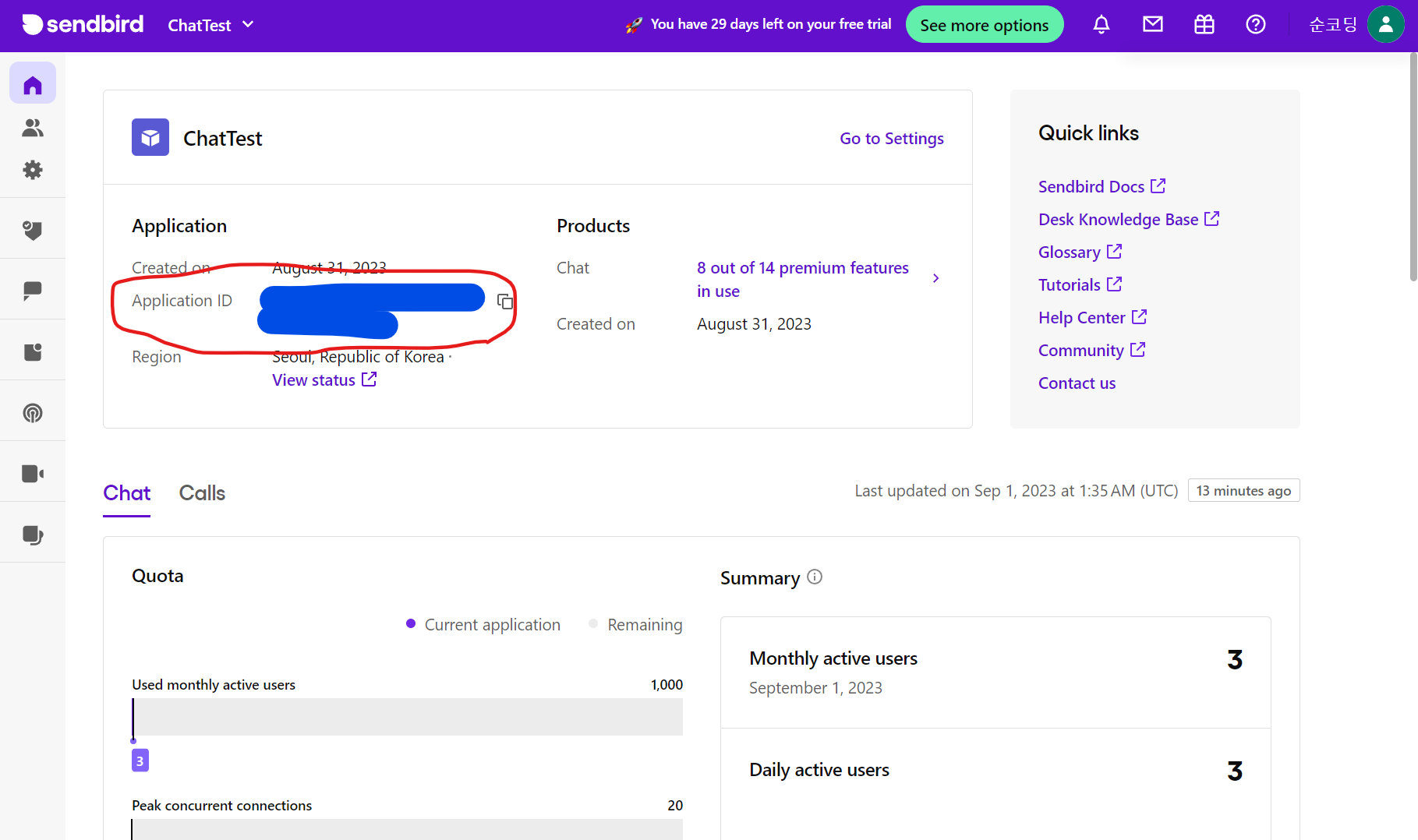Open the Moderation shield icon in sidebar
Screen dimensions: 1418x840
click(x=33, y=230)
